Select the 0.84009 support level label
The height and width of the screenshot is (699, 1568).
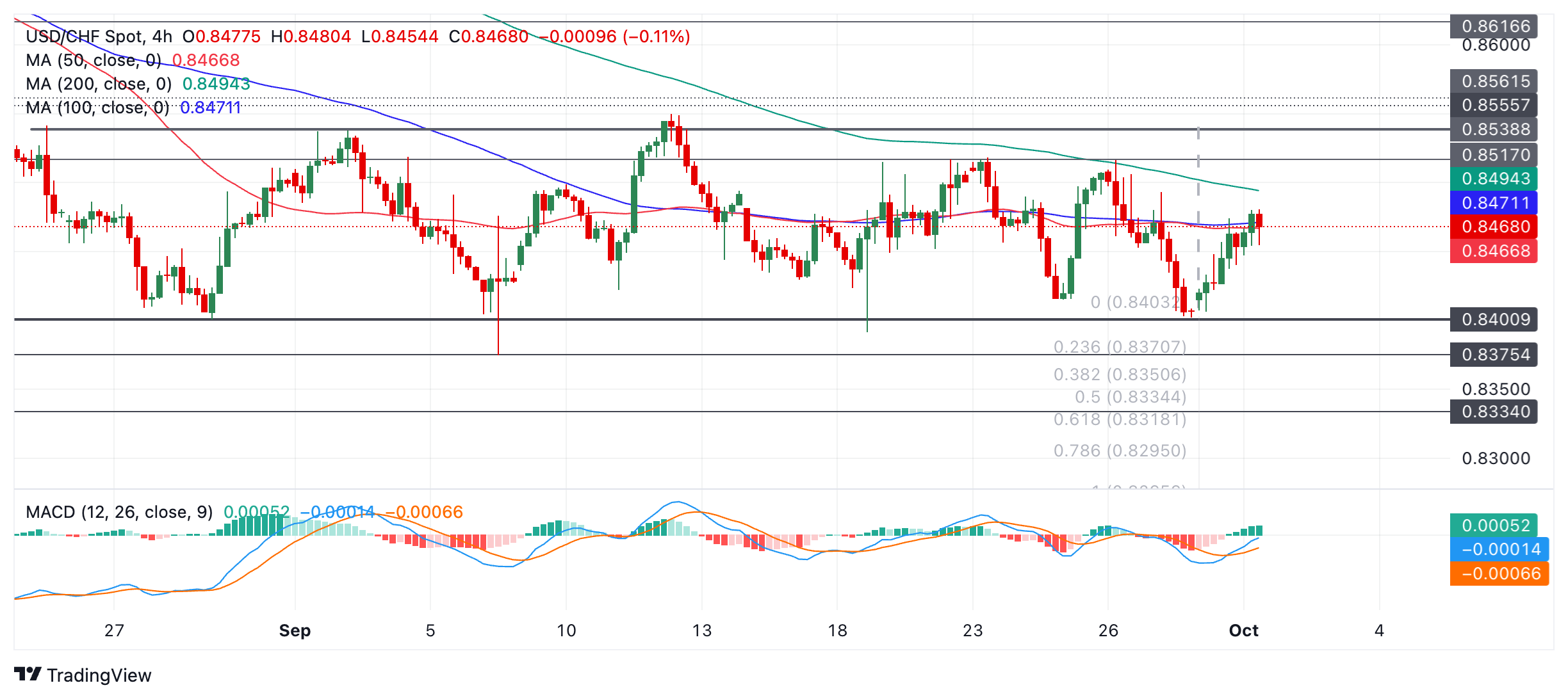(1493, 319)
